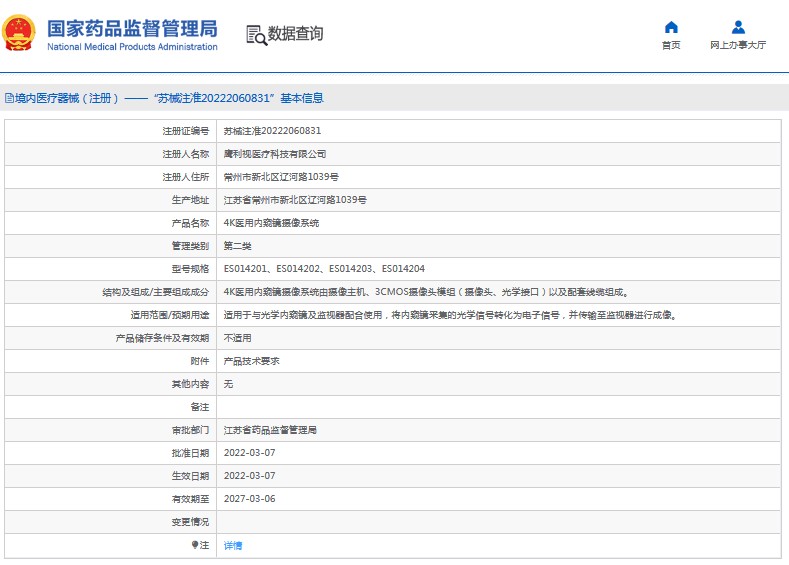The image size is (789, 565).
Task: Open the 详情 link in the note row
Action: [x=233, y=546]
